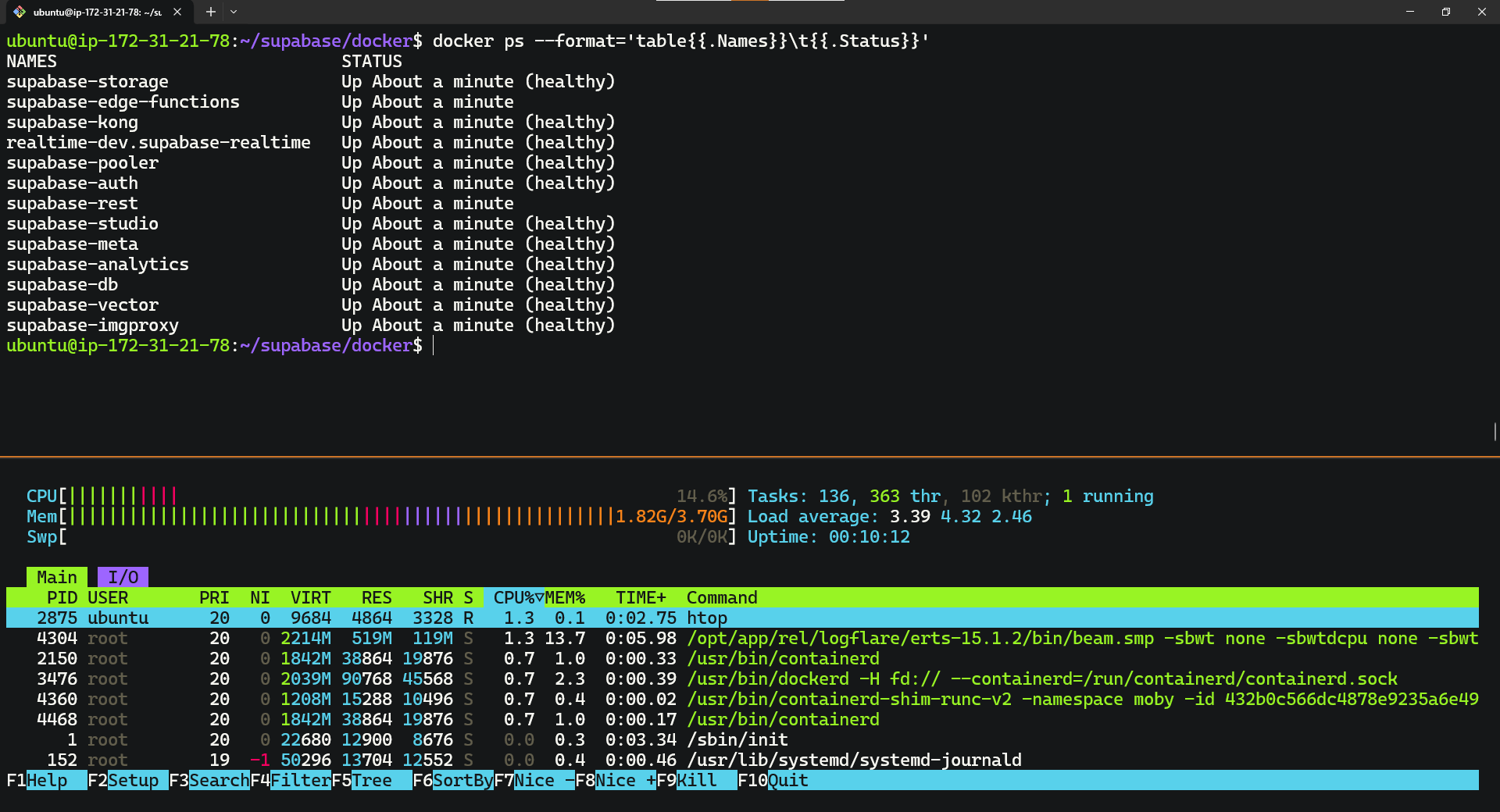1500x812 pixels.
Task: Select the /sbin/init process row
Action: (742, 739)
